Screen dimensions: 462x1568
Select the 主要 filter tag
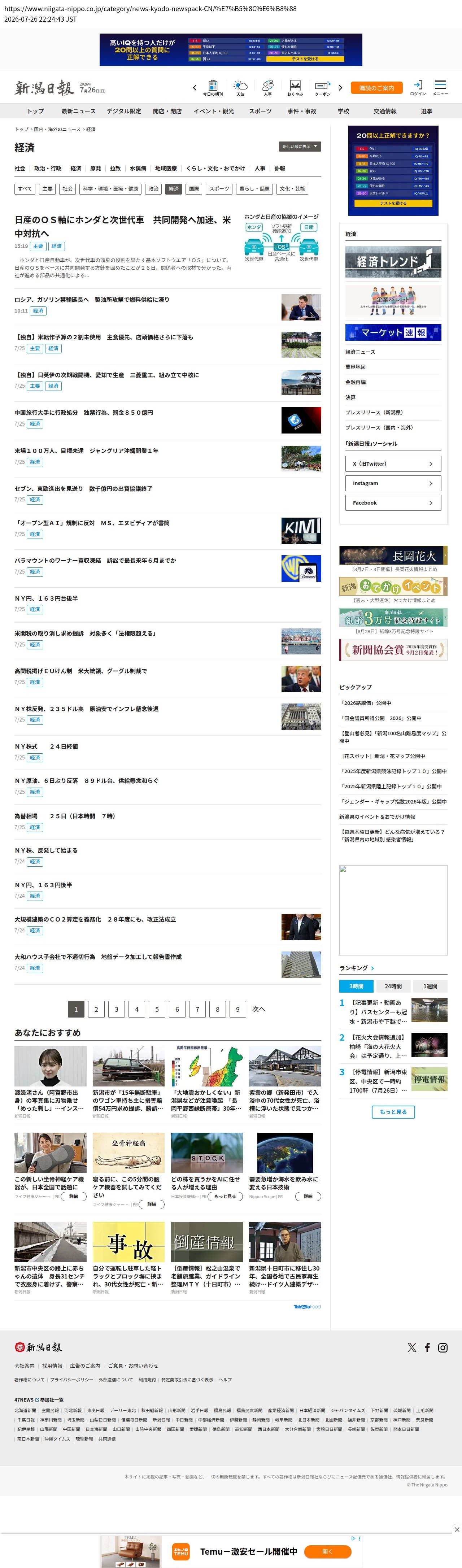[x=48, y=189]
